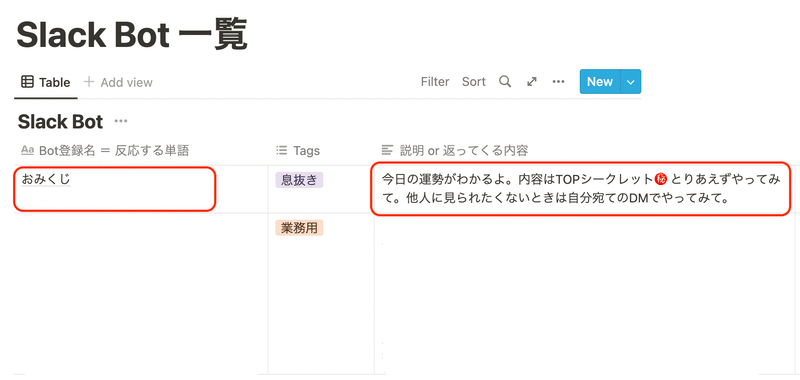This screenshot has height=380, width=800.
Task: Open the search magnifier icon
Action: coord(505,82)
